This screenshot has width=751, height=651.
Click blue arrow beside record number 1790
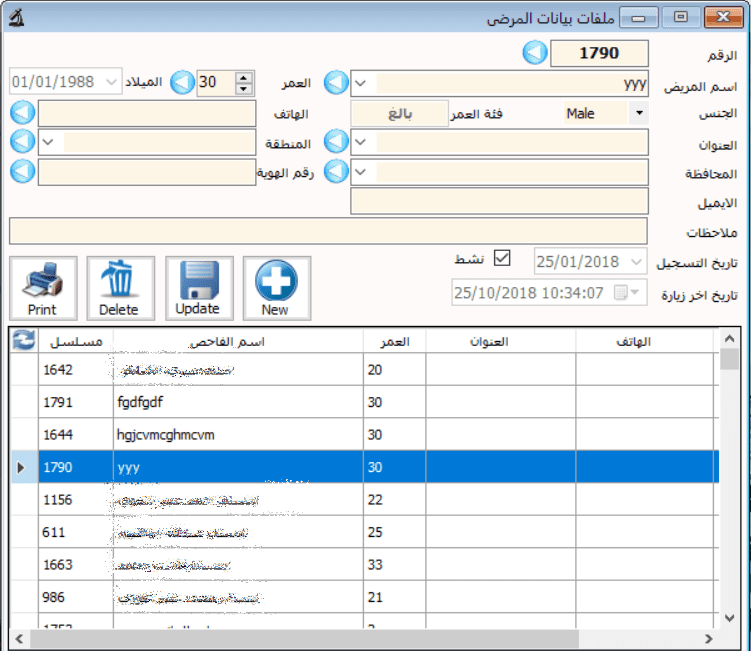pos(535,53)
